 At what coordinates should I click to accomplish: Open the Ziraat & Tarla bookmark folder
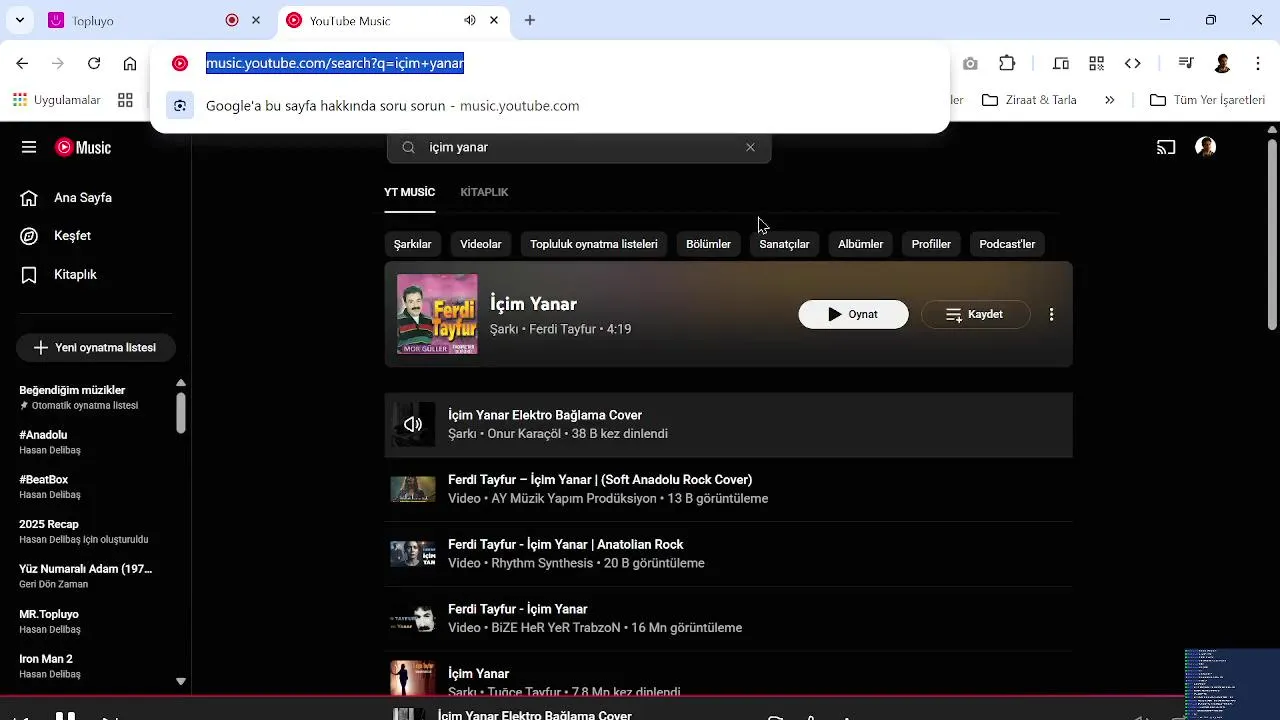click(1029, 100)
